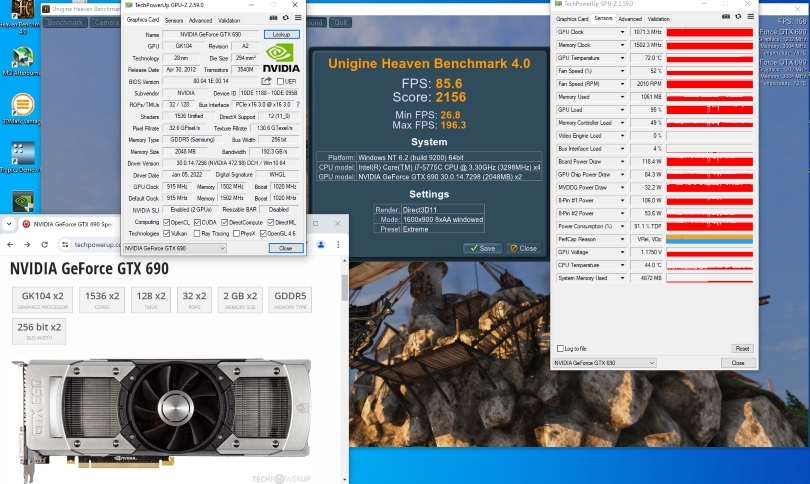
Task: Open the browser three-dot menu
Action: [338, 244]
